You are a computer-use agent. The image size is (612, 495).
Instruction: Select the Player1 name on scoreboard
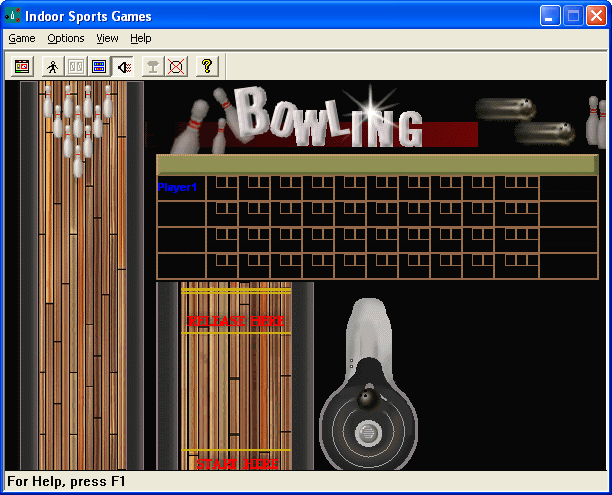[x=178, y=187]
